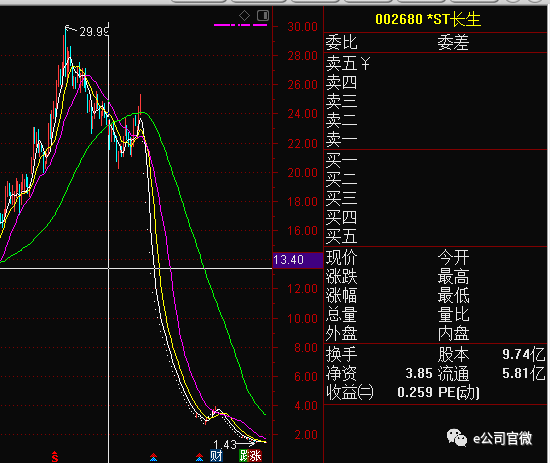
Task: Click the 股本 value 9.74亿
Action: [x=524, y=355]
